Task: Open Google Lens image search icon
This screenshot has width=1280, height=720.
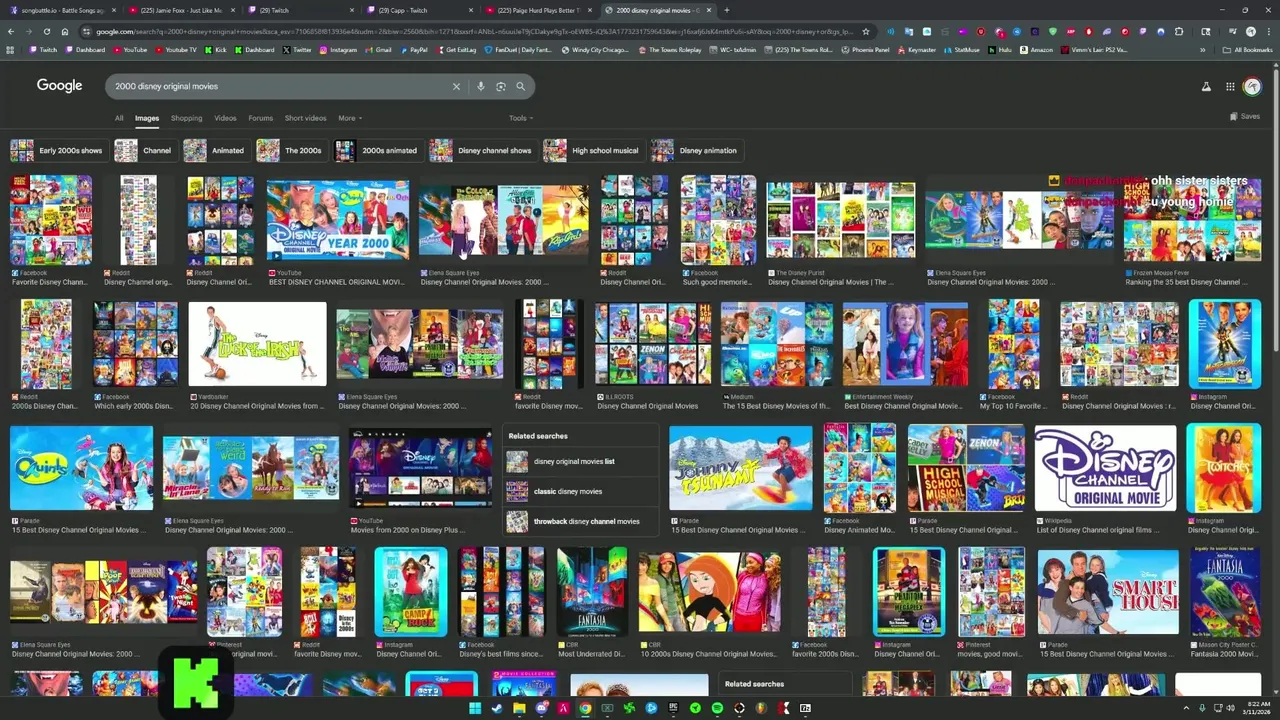Action: click(x=500, y=86)
